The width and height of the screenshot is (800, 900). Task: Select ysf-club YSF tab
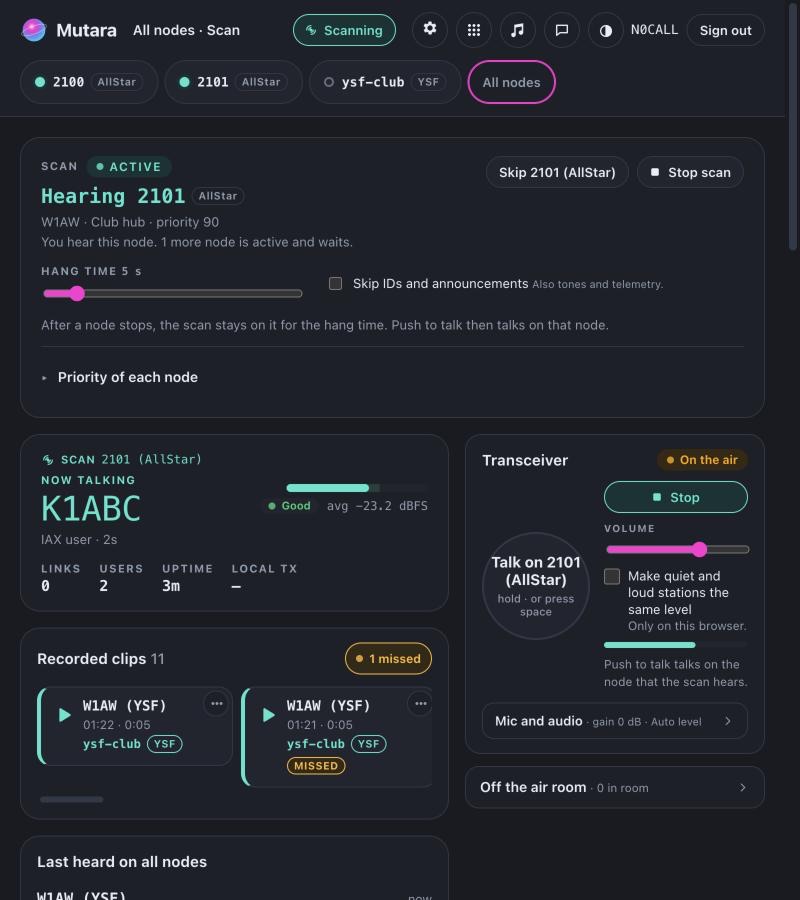pos(385,82)
